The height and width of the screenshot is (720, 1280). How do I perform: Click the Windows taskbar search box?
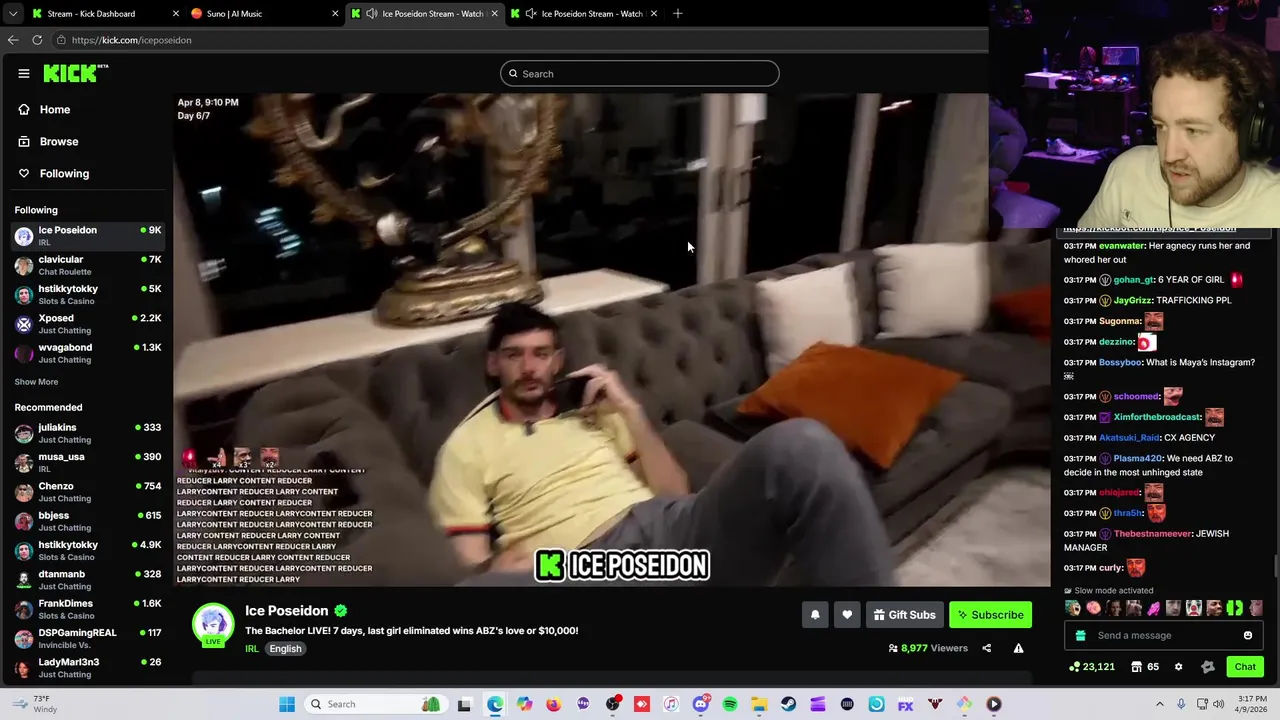[x=374, y=704]
